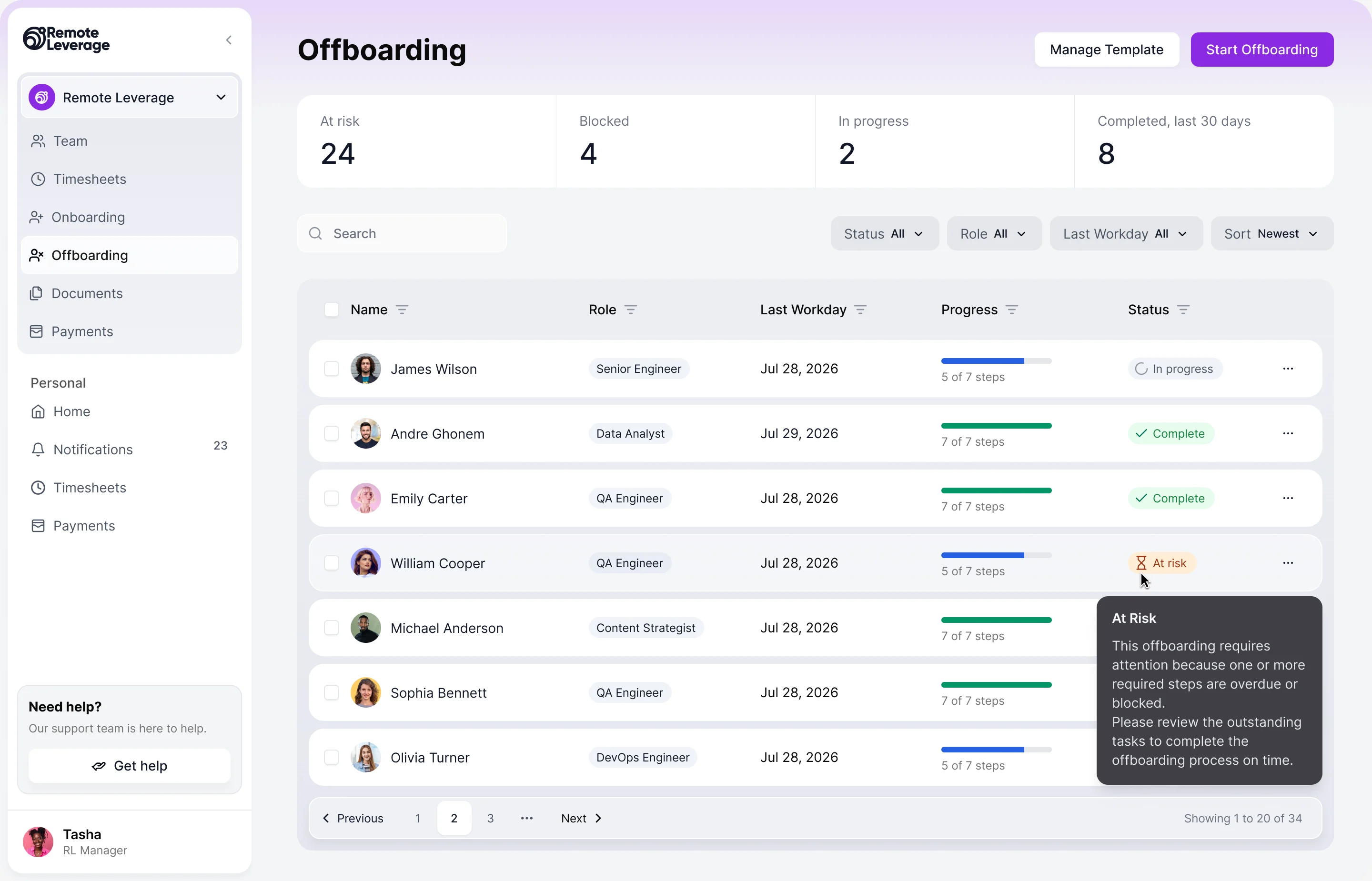Click into the Search field

pyautogui.click(x=402, y=233)
